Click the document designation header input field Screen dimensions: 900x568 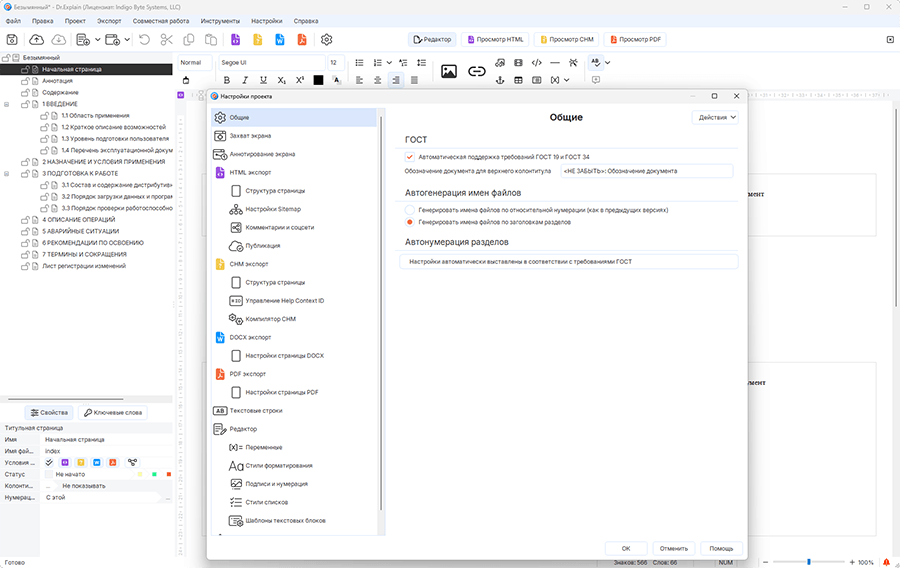pyautogui.click(x=647, y=171)
